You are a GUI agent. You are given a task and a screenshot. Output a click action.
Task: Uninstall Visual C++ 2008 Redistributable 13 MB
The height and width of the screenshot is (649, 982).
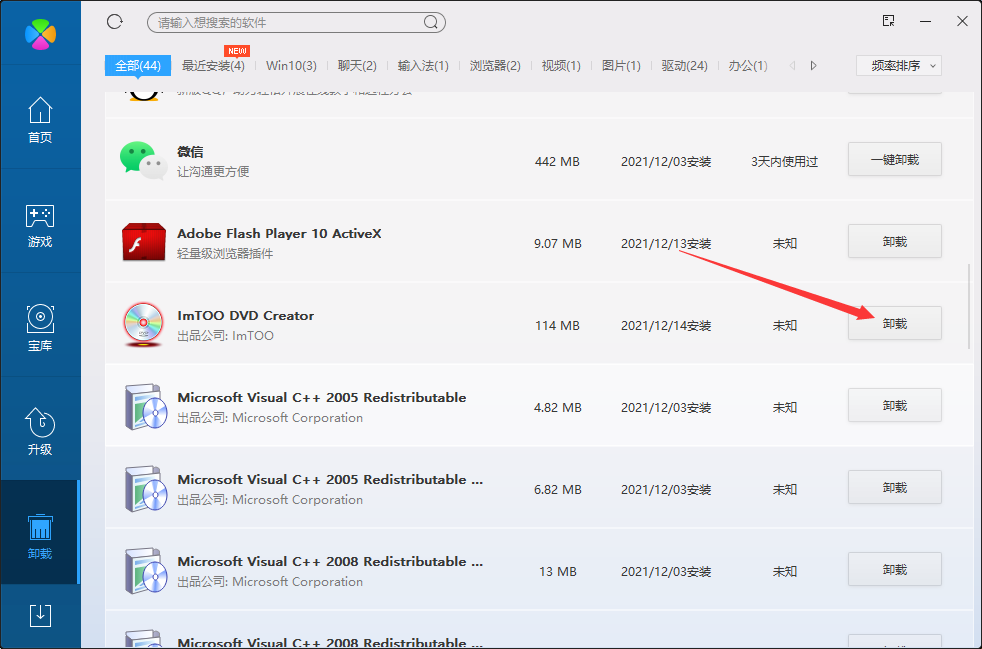pyautogui.click(x=895, y=569)
